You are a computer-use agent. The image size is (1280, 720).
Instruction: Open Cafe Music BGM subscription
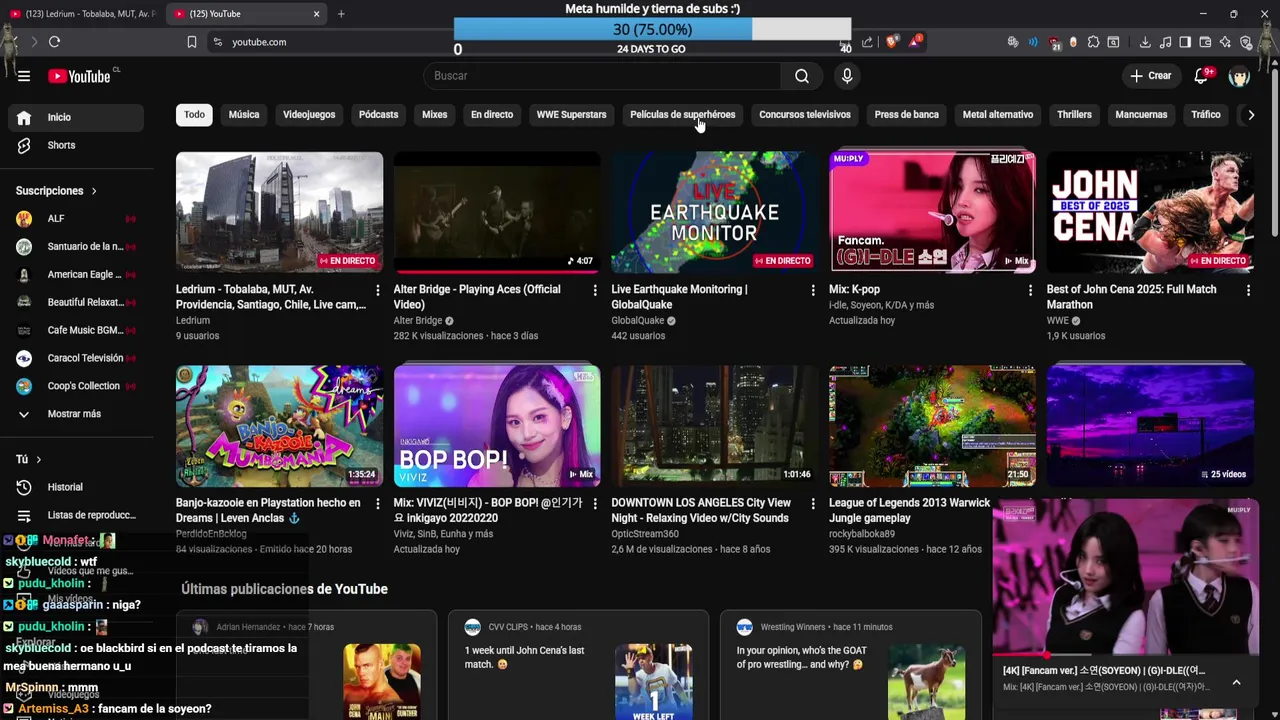(x=76, y=330)
